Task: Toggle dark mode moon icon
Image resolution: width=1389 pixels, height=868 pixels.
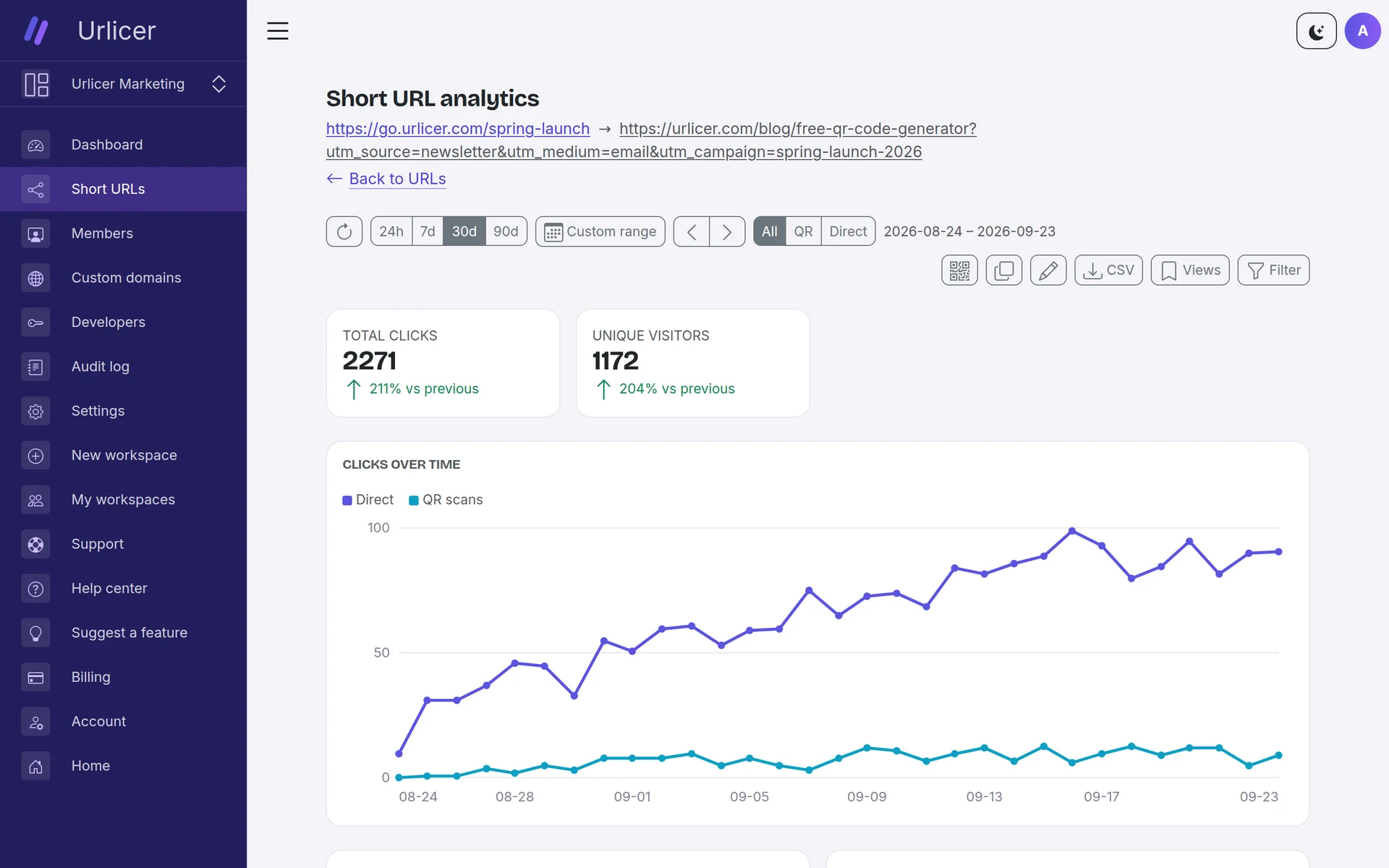Action: [x=1316, y=31]
